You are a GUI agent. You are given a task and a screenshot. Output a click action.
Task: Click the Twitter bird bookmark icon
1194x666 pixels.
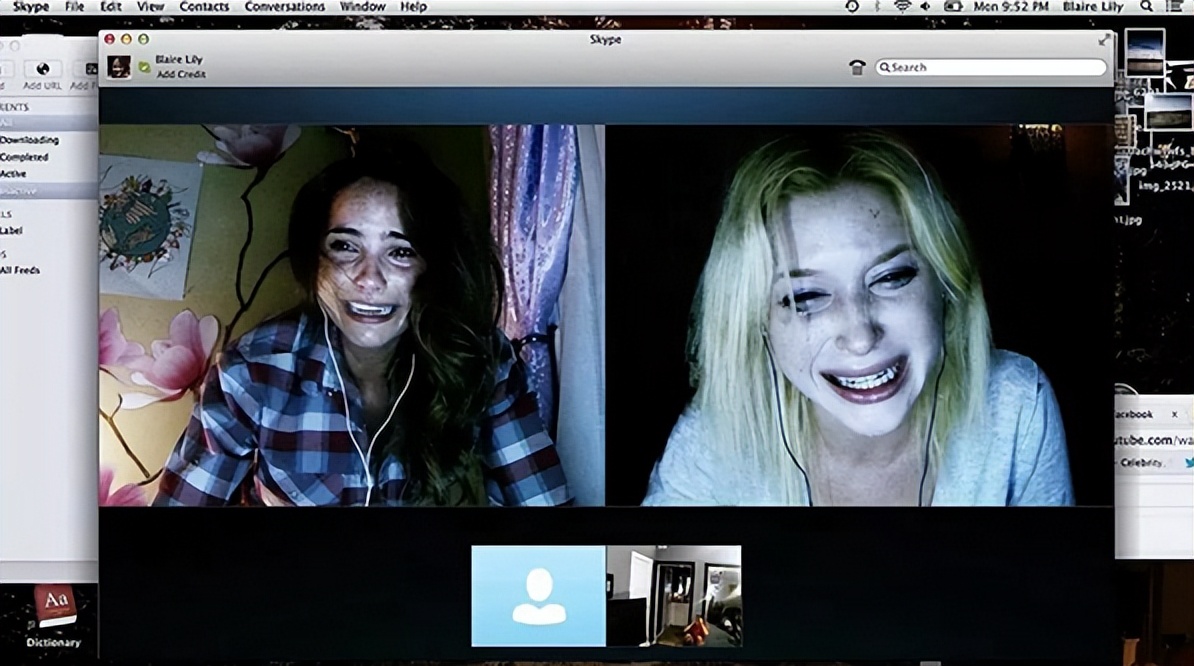pyautogui.click(x=1189, y=463)
